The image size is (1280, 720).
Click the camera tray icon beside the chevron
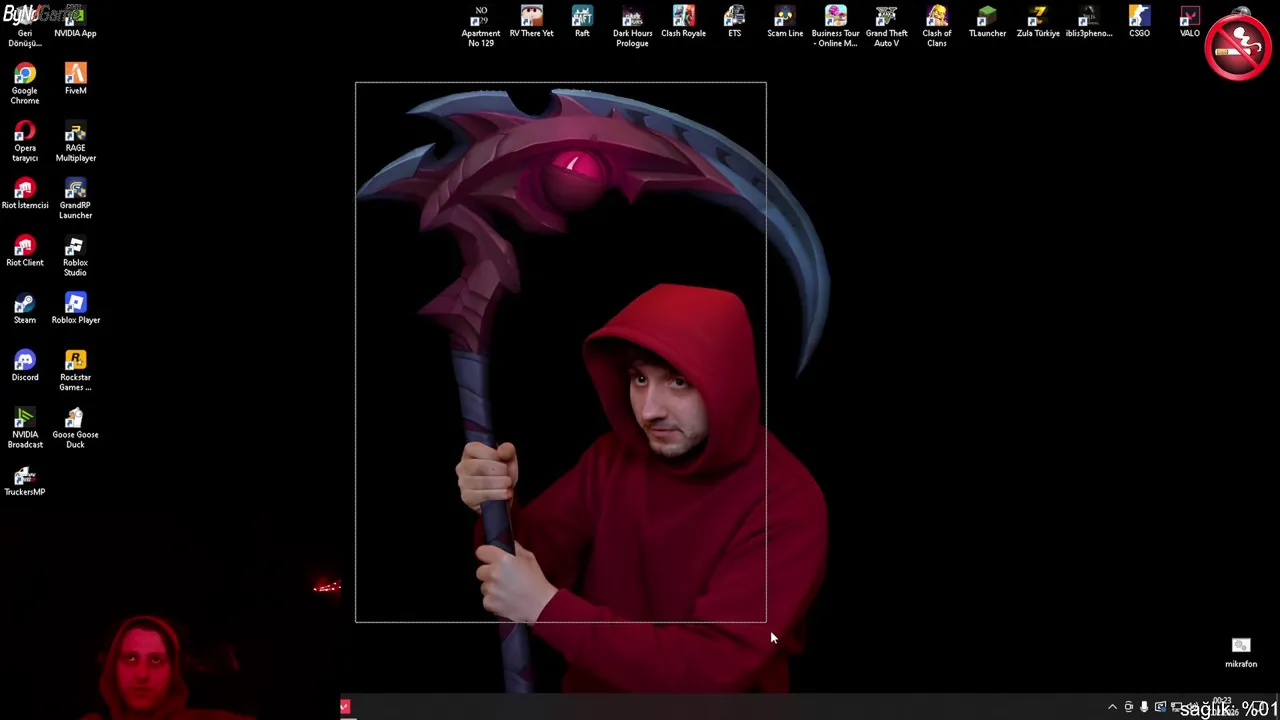[x=1128, y=707]
